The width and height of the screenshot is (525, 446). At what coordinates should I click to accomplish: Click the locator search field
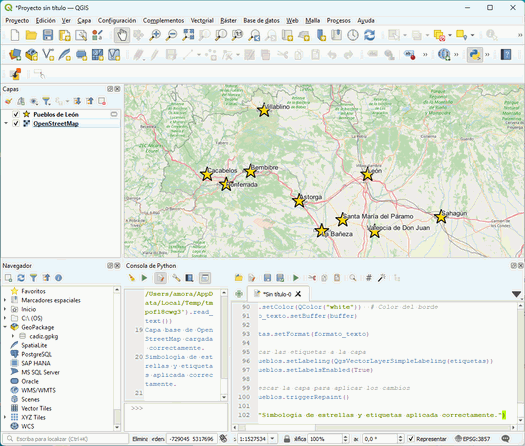[66, 439]
